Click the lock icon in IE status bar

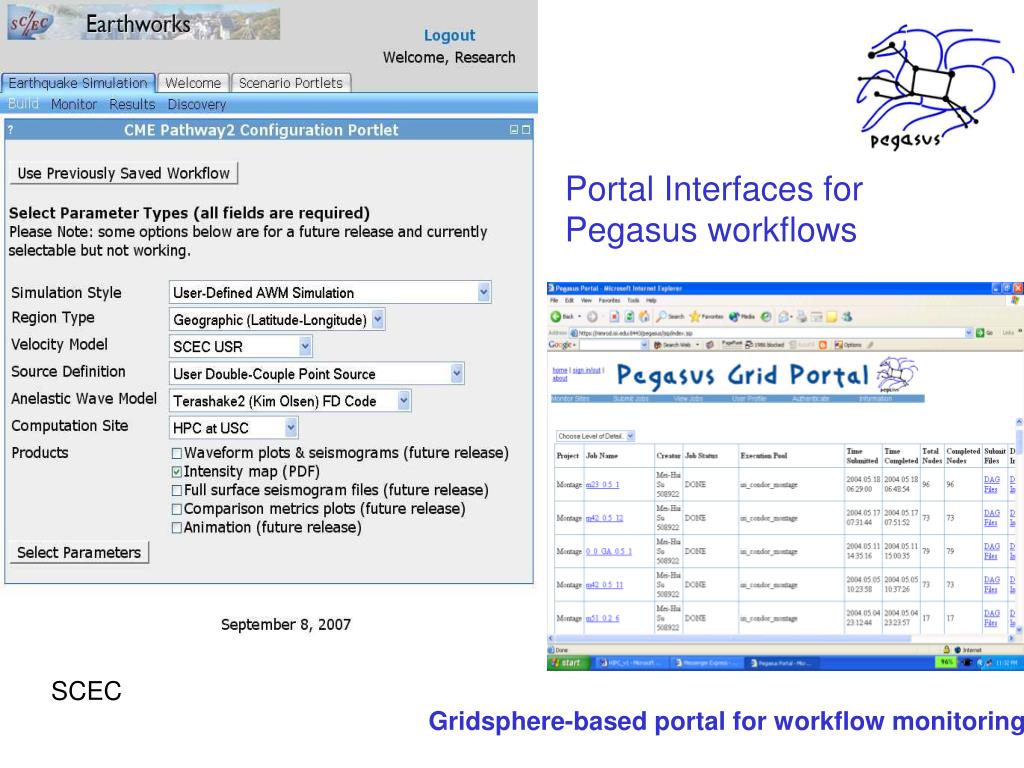tap(946, 649)
